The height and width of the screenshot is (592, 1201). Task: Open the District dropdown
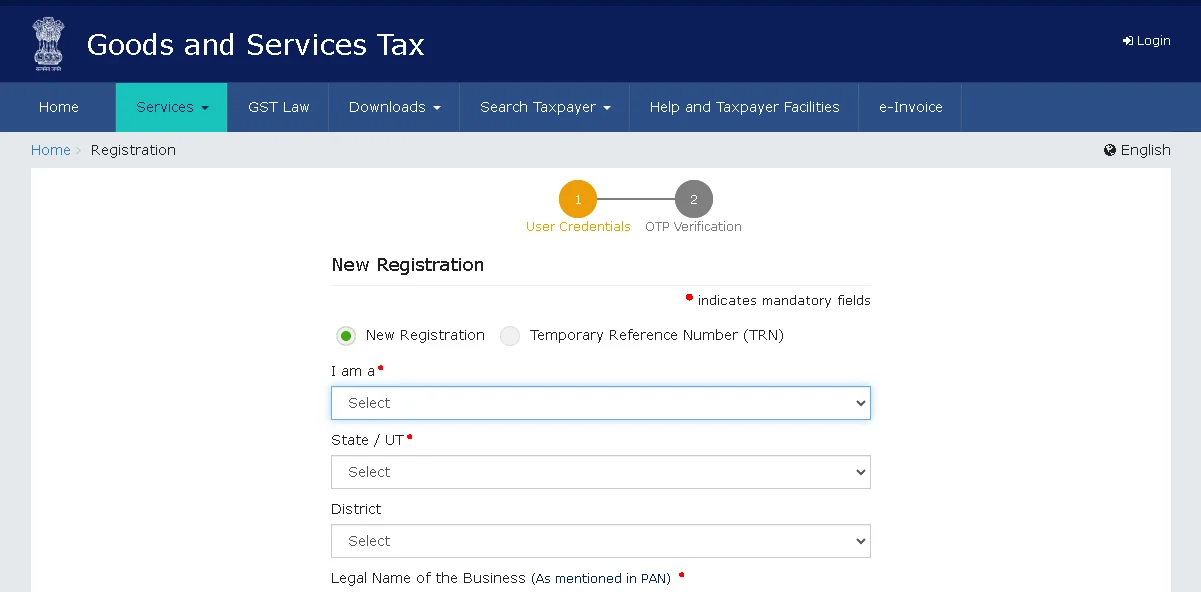coord(600,541)
